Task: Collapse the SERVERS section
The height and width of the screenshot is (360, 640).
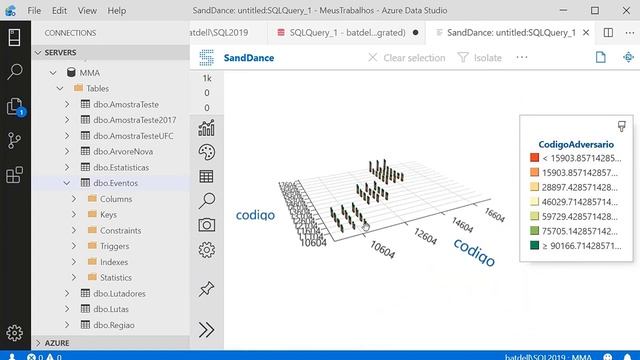Action: 38,53
